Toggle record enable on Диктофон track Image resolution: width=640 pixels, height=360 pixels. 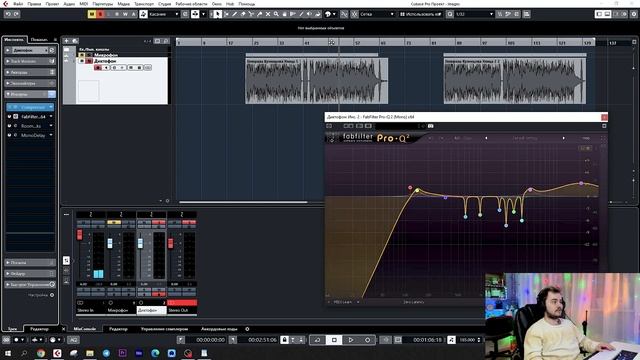[98, 67]
